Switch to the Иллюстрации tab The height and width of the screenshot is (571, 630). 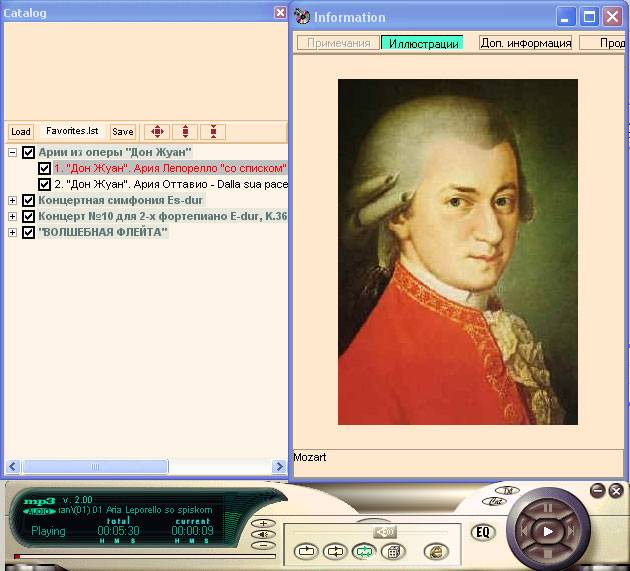coord(423,43)
